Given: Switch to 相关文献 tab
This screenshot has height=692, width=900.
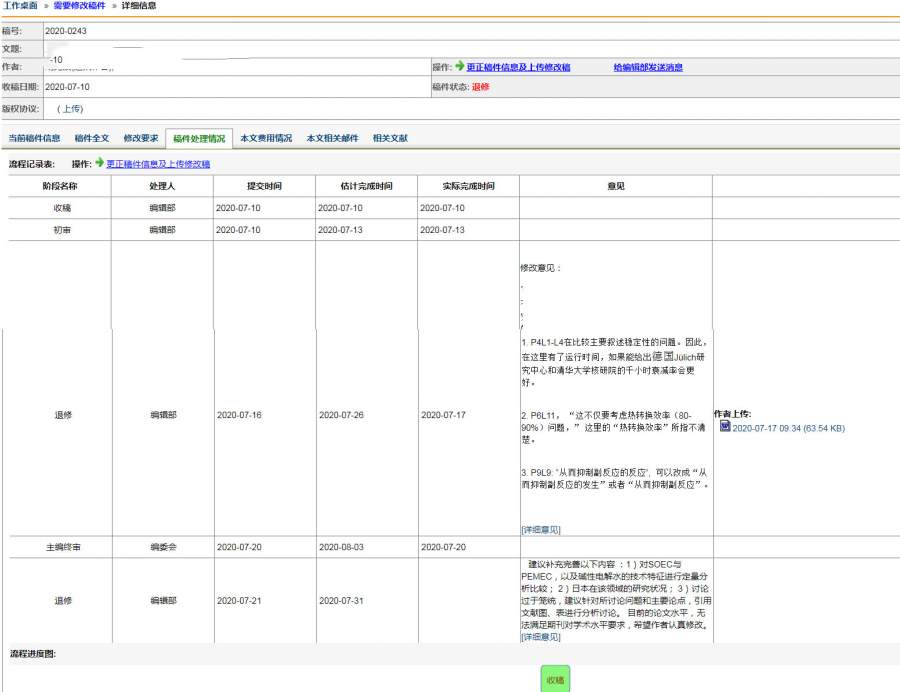Looking at the screenshot, I should click(x=389, y=138).
